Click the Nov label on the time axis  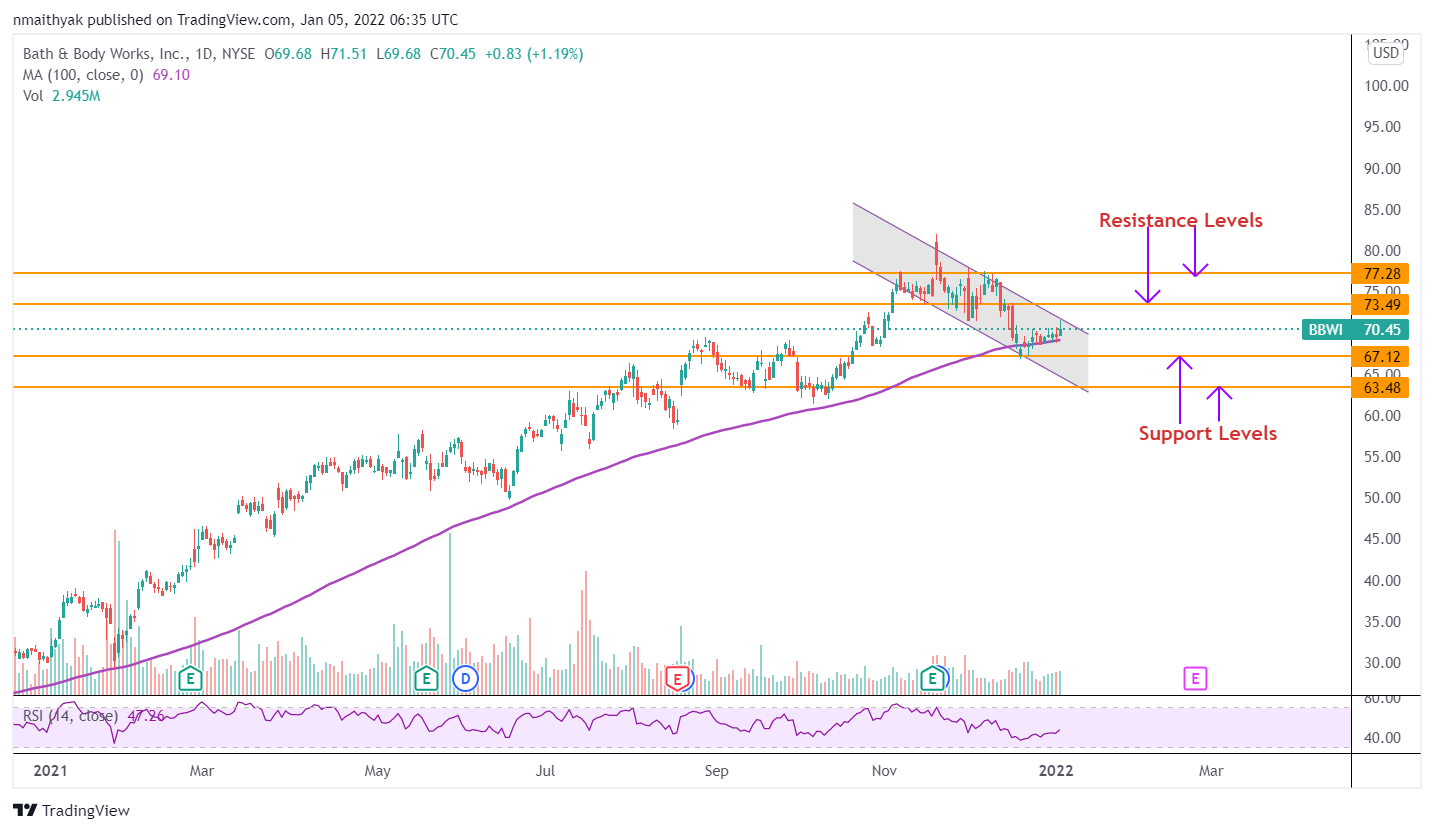pyautogui.click(x=884, y=771)
